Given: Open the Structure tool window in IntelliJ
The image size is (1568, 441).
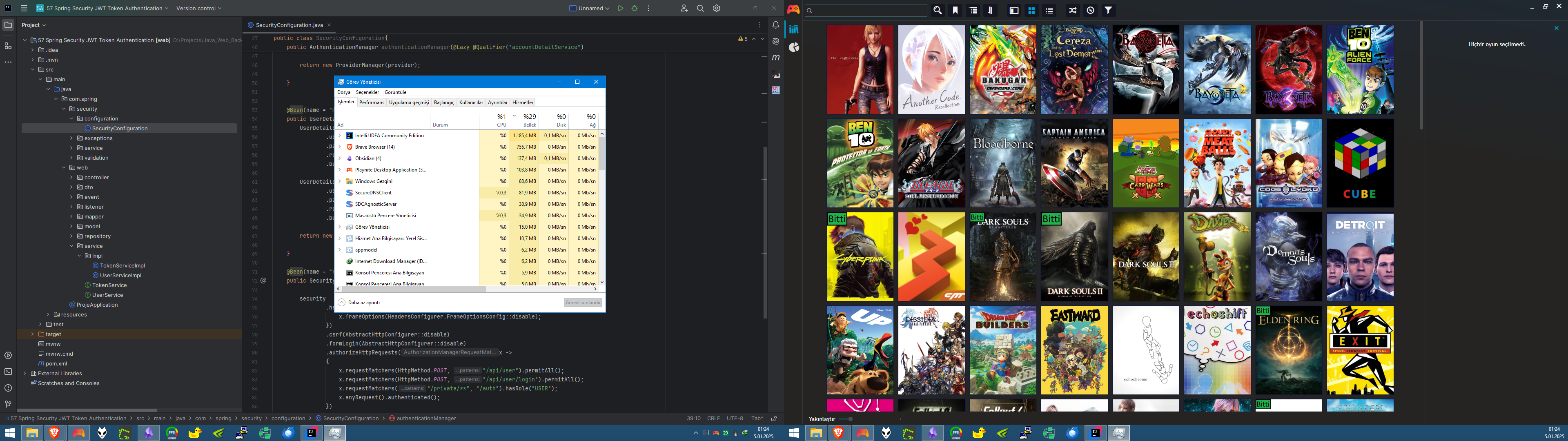Looking at the screenshot, I should tap(8, 46).
